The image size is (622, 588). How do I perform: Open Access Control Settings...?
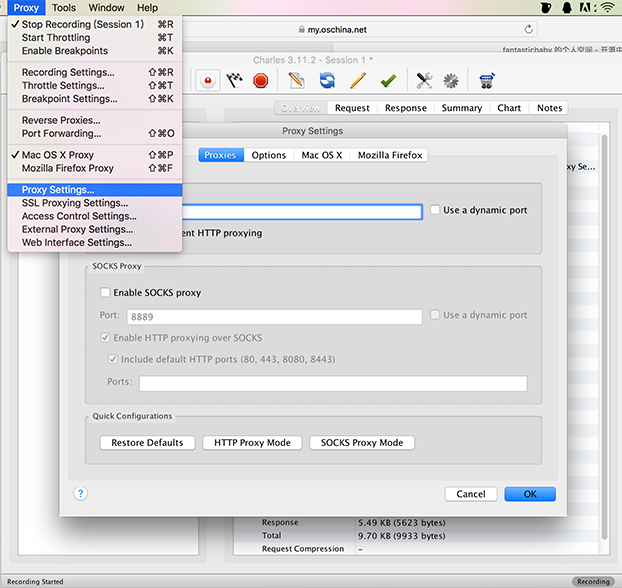pos(94,216)
